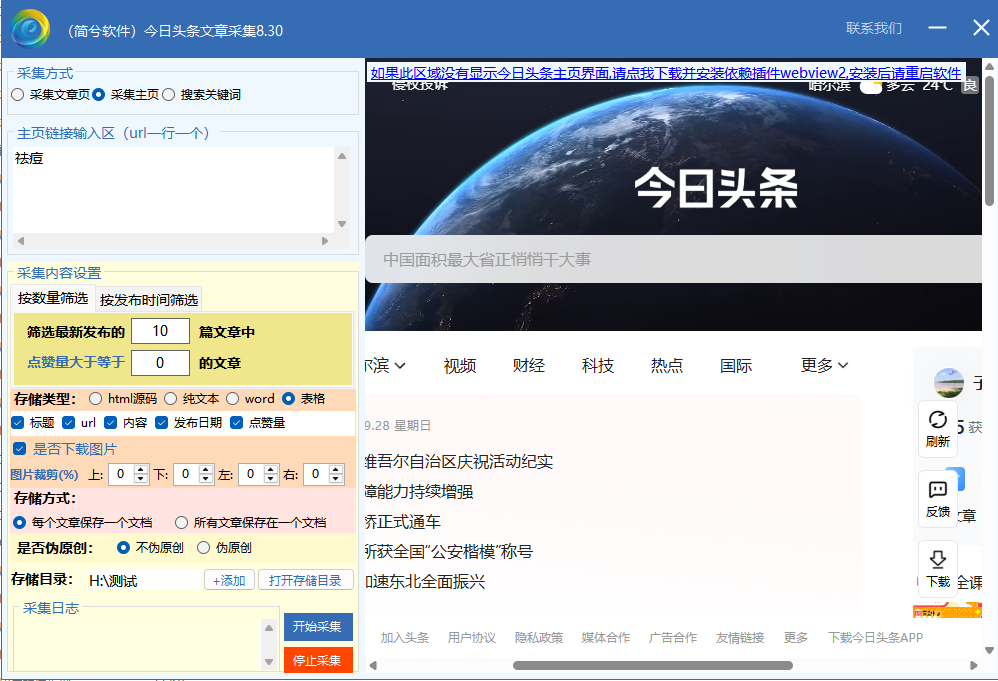
Task: Switch to the 按发布时间筛选 tab
Action: pyautogui.click(x=148, y=300)
